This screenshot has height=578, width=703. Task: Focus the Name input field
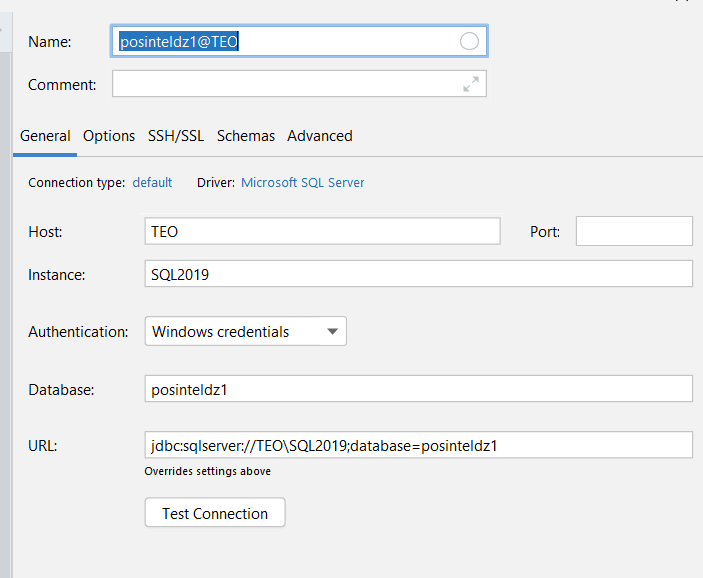point(299,41)
